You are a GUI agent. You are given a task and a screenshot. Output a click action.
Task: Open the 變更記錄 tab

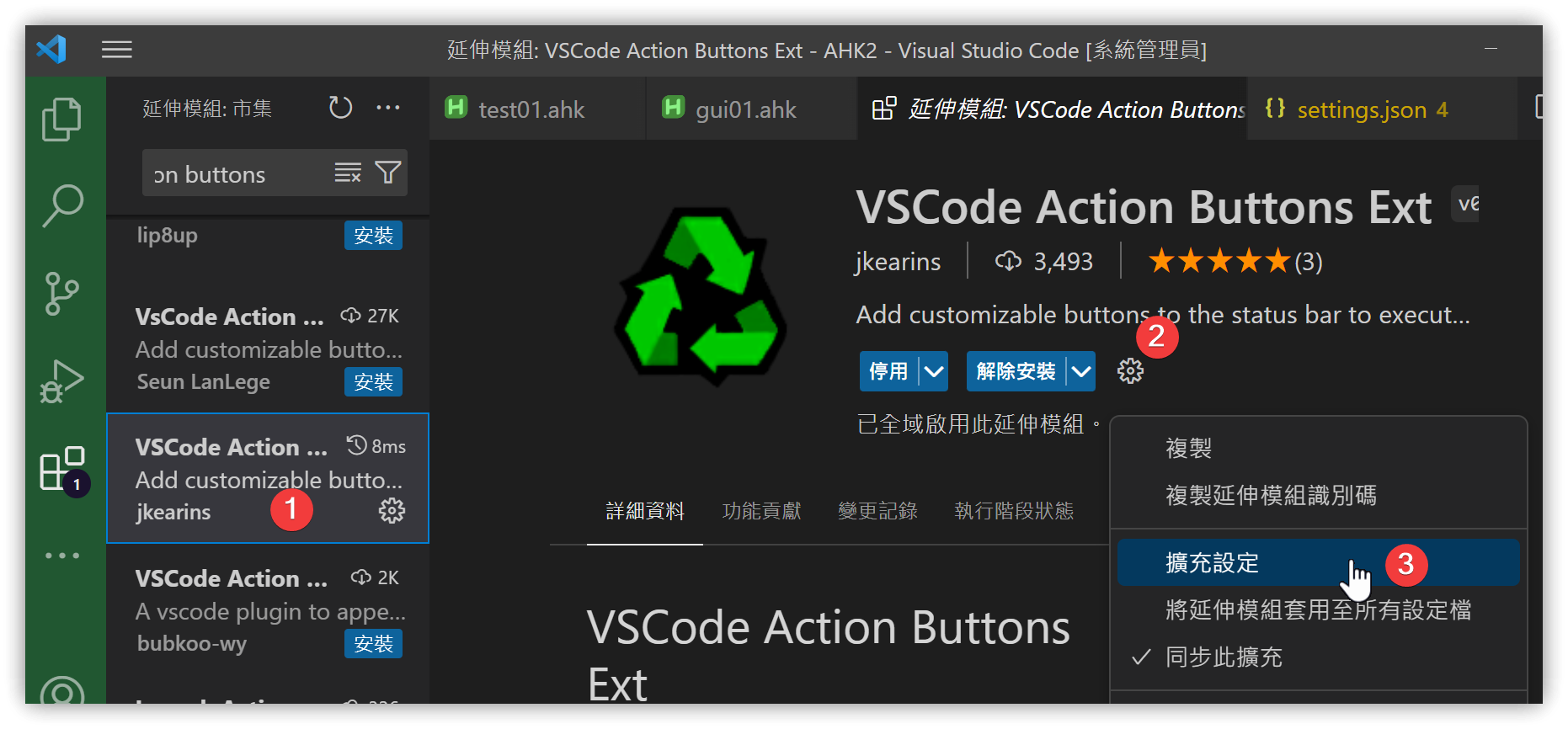pos(877,511)
